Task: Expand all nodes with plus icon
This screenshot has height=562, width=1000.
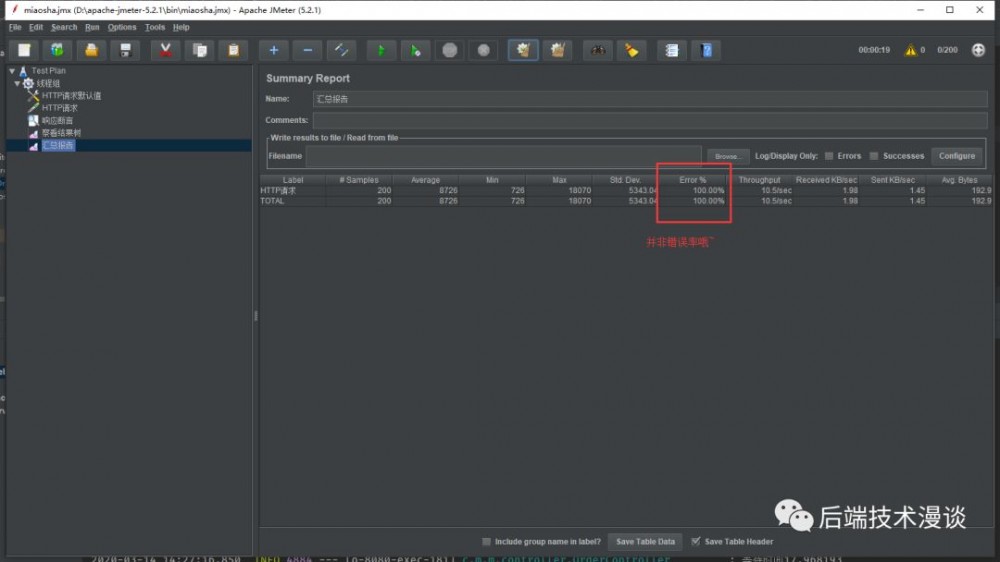Action: 274,50
